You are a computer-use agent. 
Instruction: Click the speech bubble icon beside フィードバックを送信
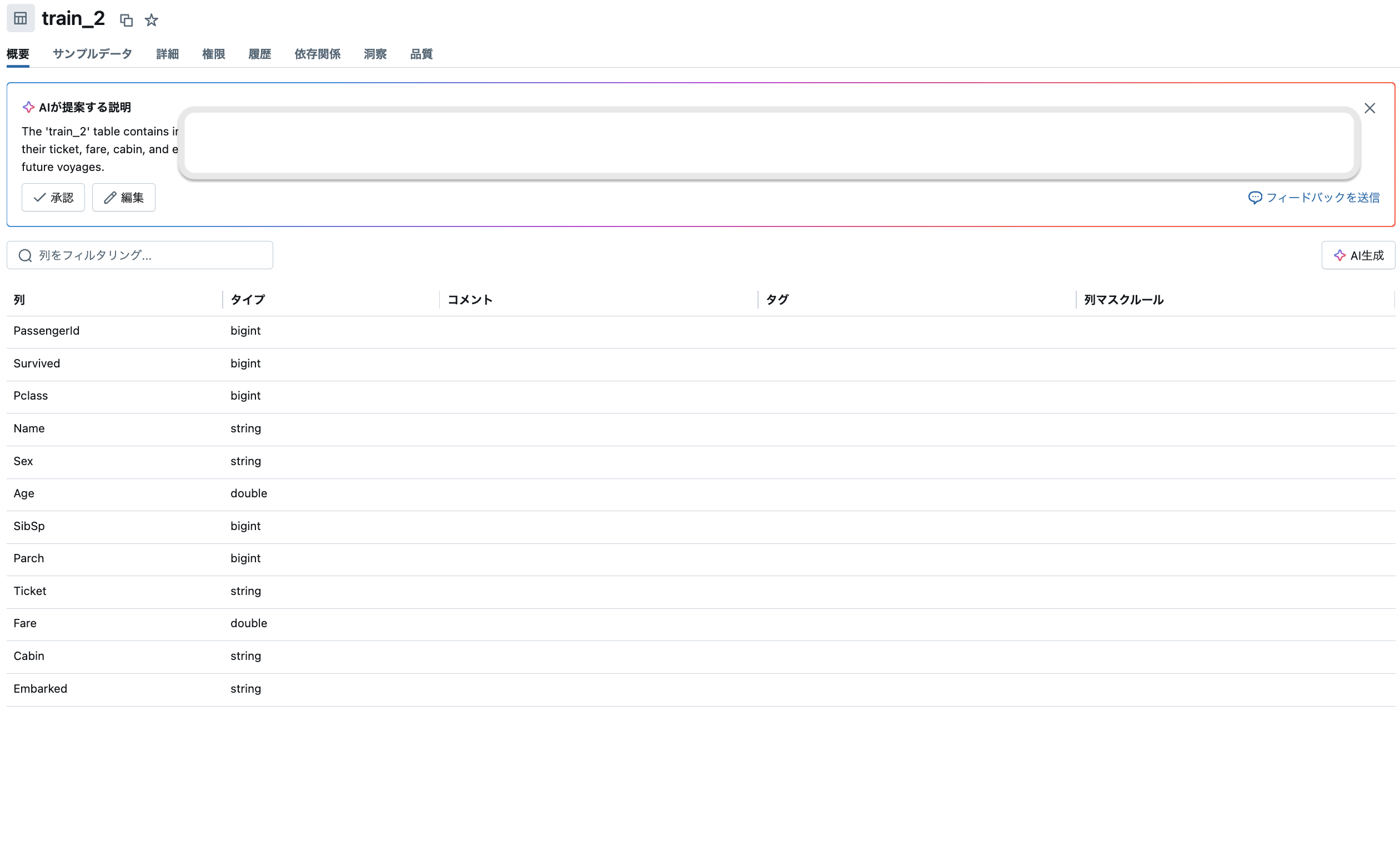[1256, 197]
